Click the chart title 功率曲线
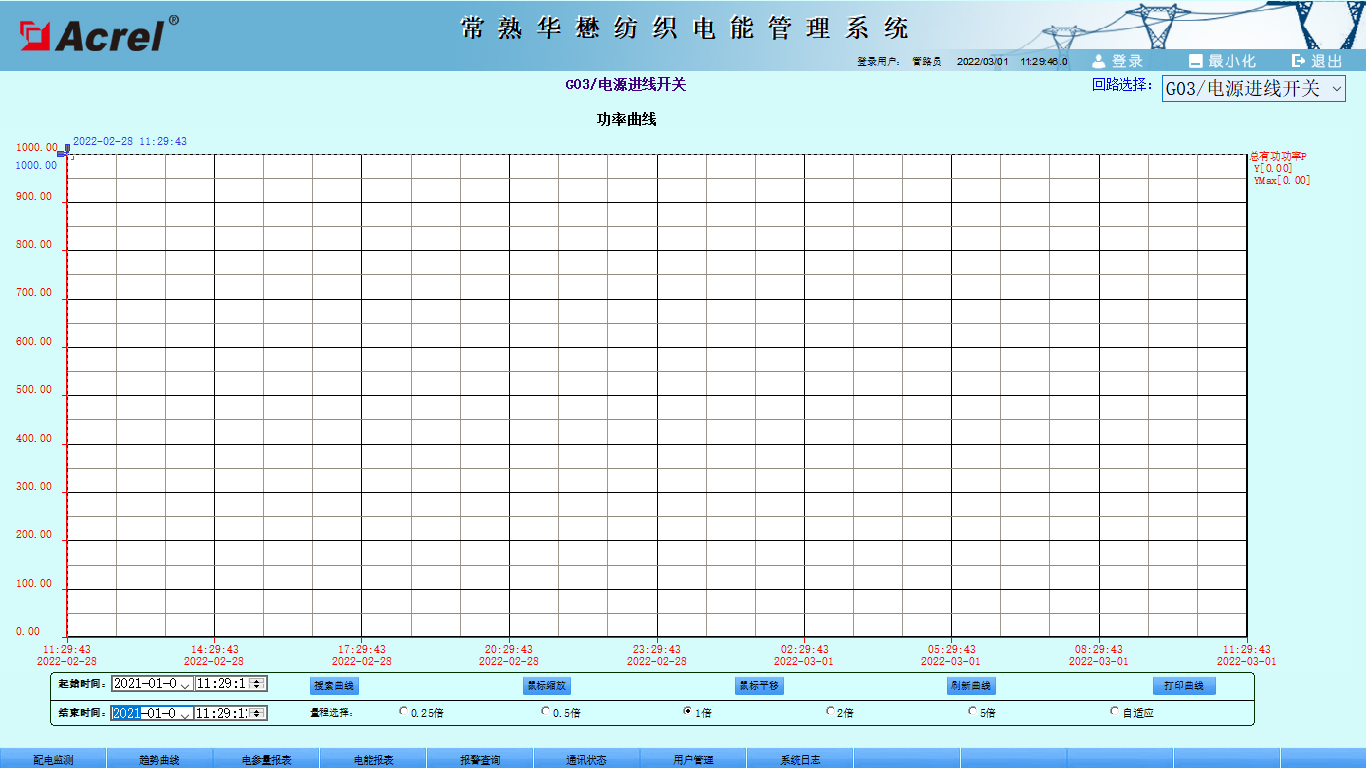1366x768 pixels. 627,120
